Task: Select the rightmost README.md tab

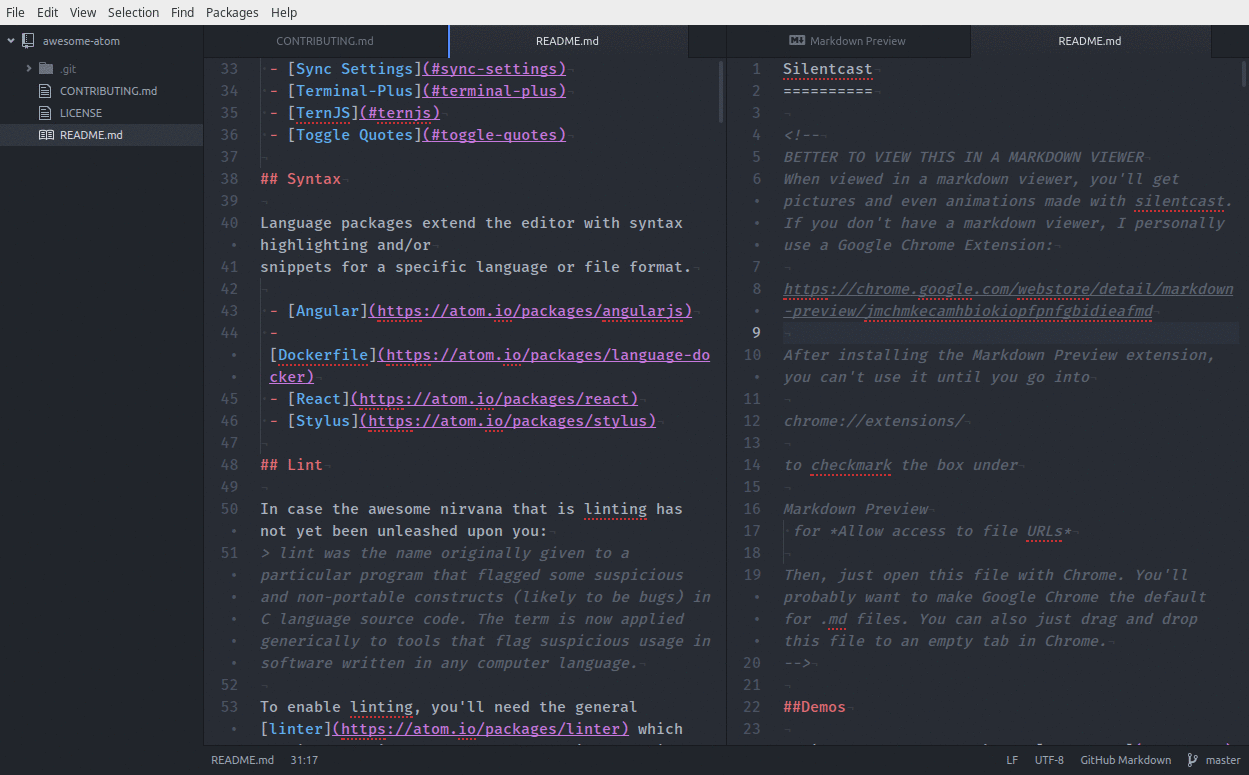Action: (1089, 41)
